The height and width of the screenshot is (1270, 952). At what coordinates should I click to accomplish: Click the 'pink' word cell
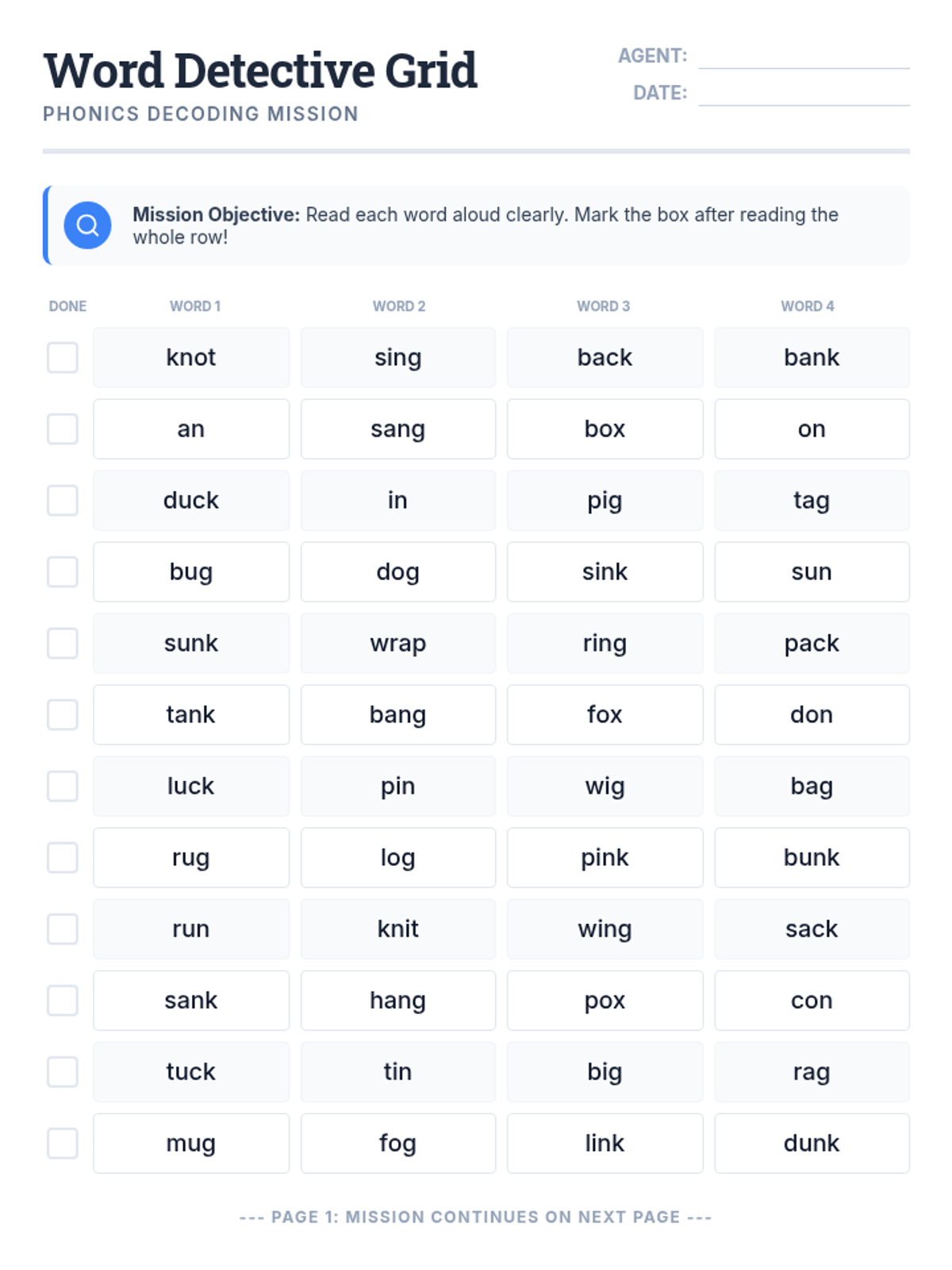pyautogui.click(x=605, y=858)
